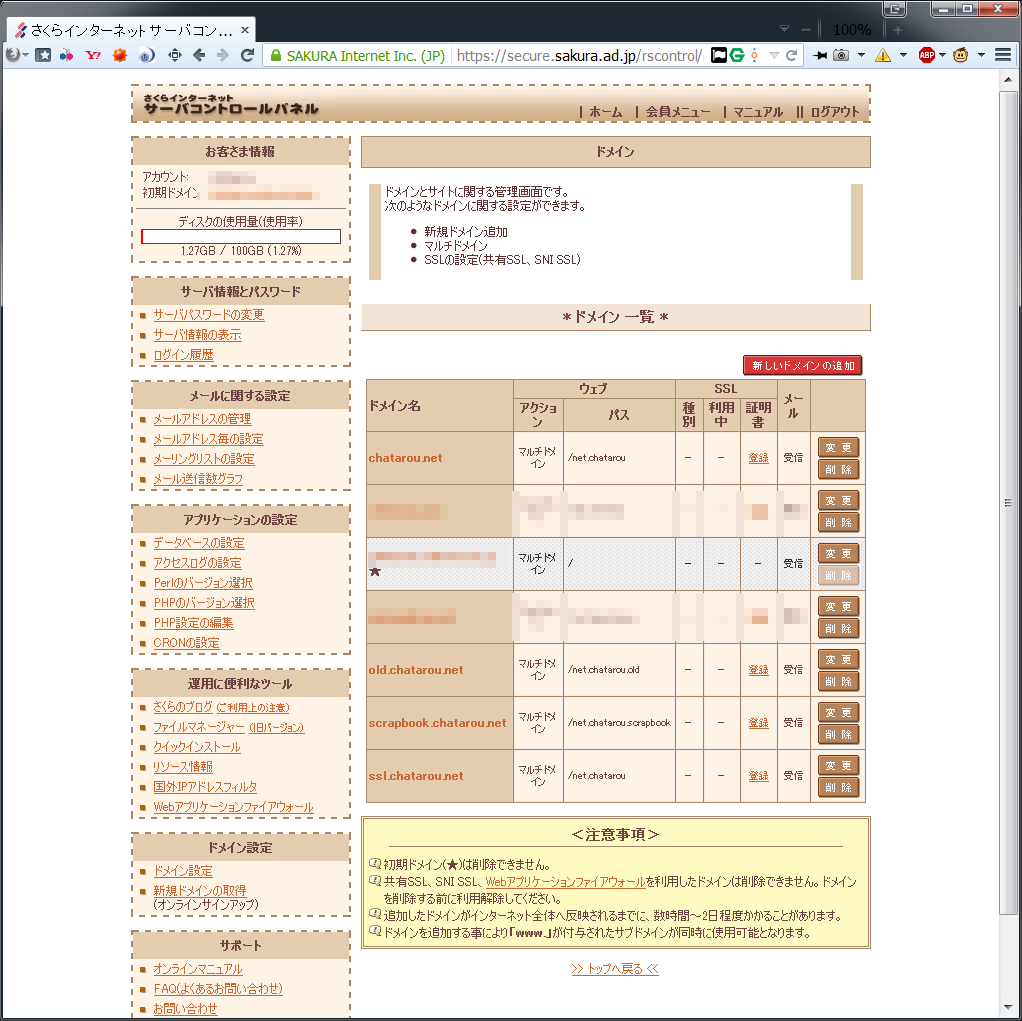Open the PHPのバージョン選択 sidebar link
Screen dimensions: 1022x1021
pos(203,603)
